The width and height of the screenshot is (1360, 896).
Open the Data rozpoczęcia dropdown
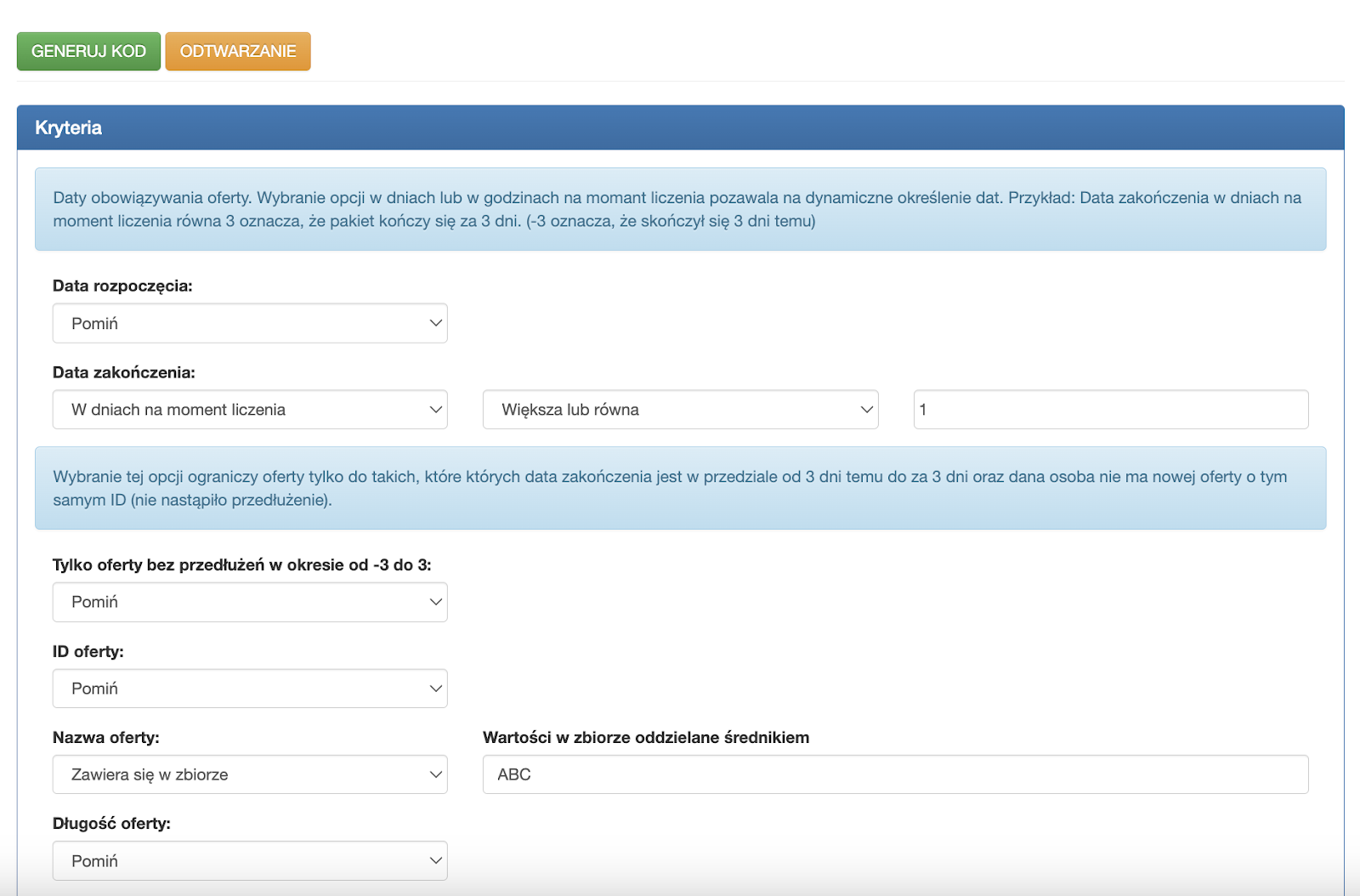(250, 323)
